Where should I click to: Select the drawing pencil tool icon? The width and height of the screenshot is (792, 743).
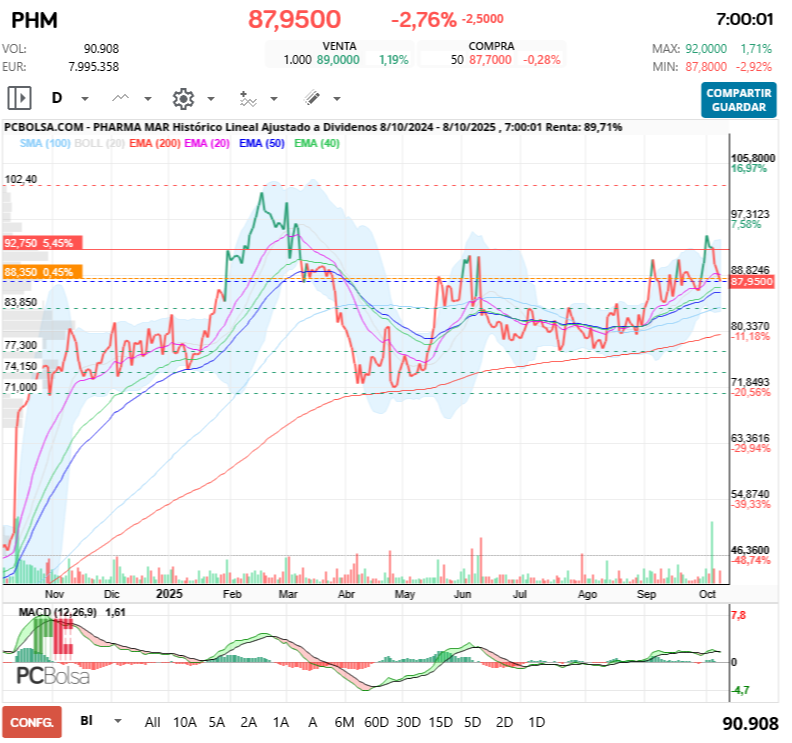pyautogui.click(x=312, y=98)
